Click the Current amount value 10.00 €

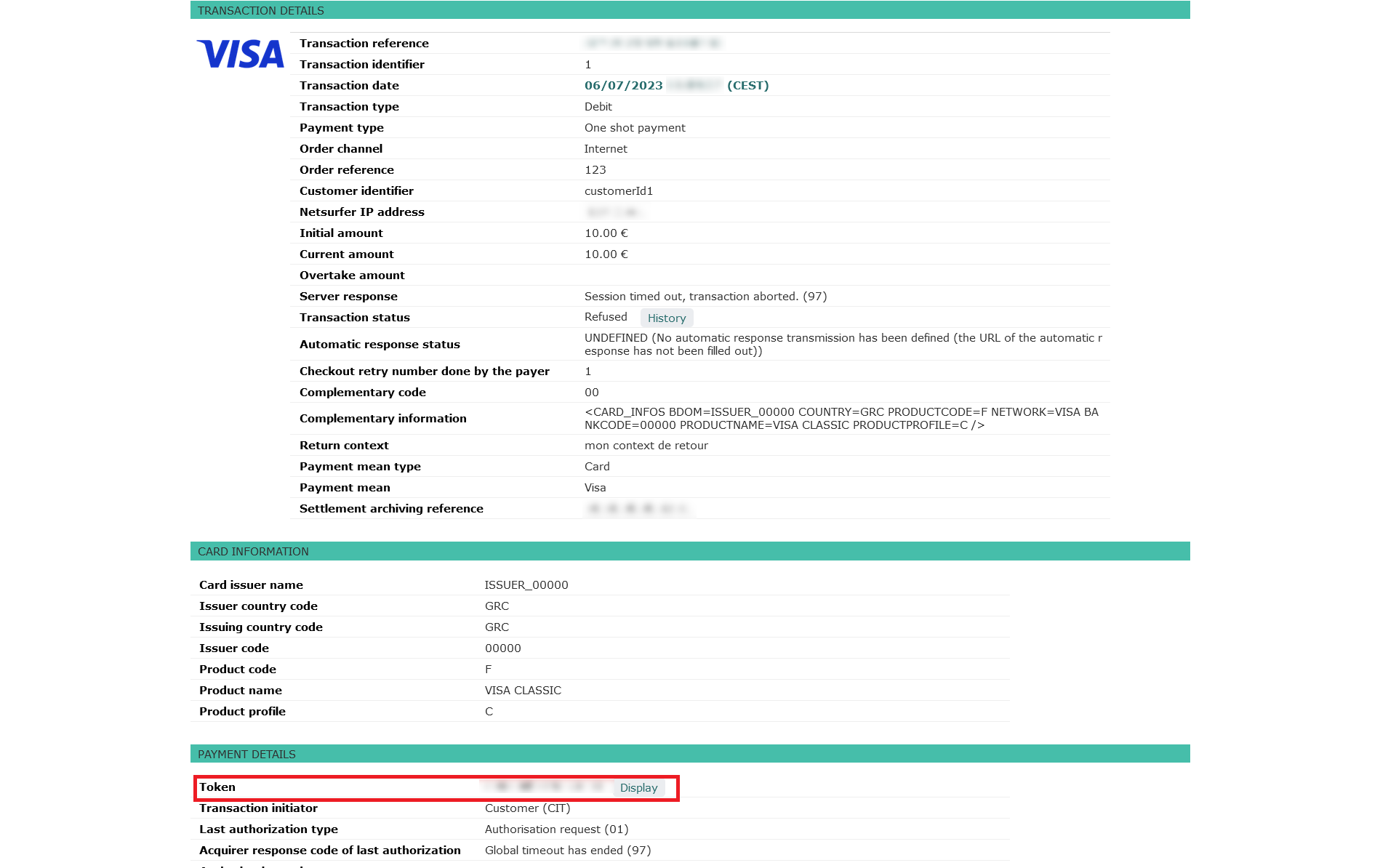coord(606,254)
